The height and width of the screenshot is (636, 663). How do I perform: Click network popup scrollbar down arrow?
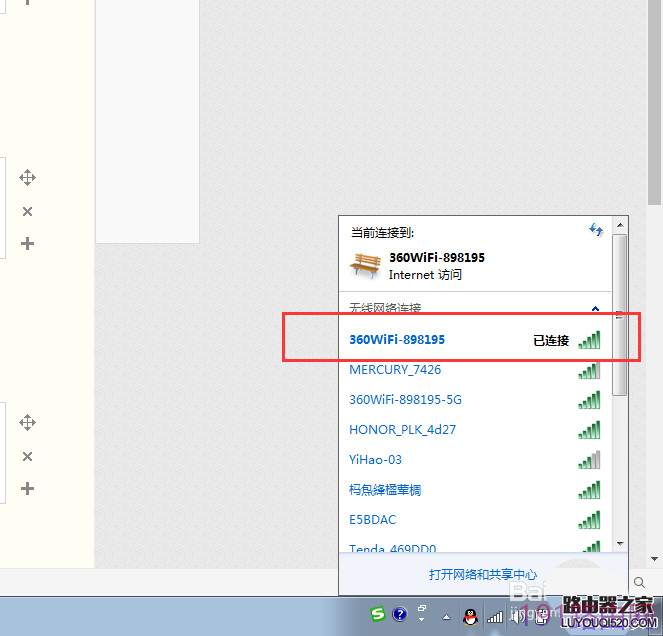(x=620, y=544)
